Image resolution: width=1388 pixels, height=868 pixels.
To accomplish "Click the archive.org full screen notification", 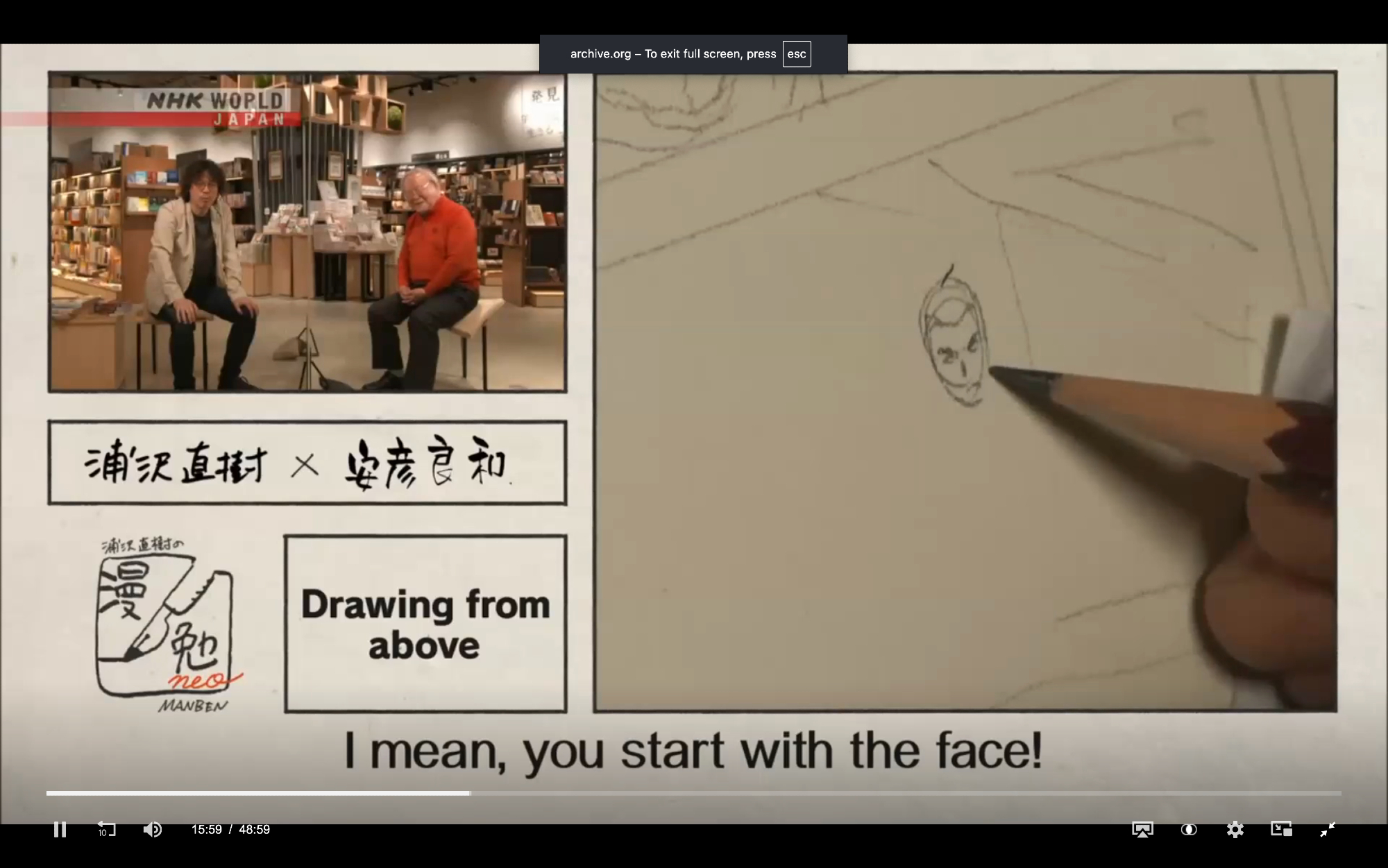I will [x=672, y=54].
